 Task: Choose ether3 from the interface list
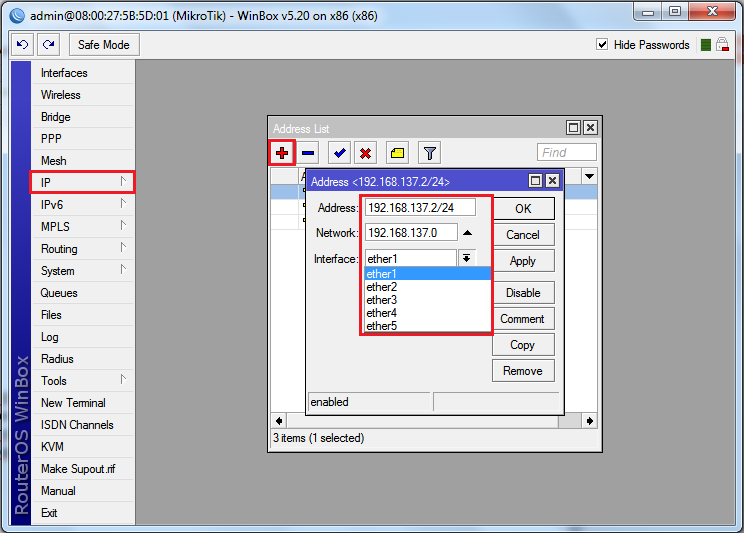point(428,300)
